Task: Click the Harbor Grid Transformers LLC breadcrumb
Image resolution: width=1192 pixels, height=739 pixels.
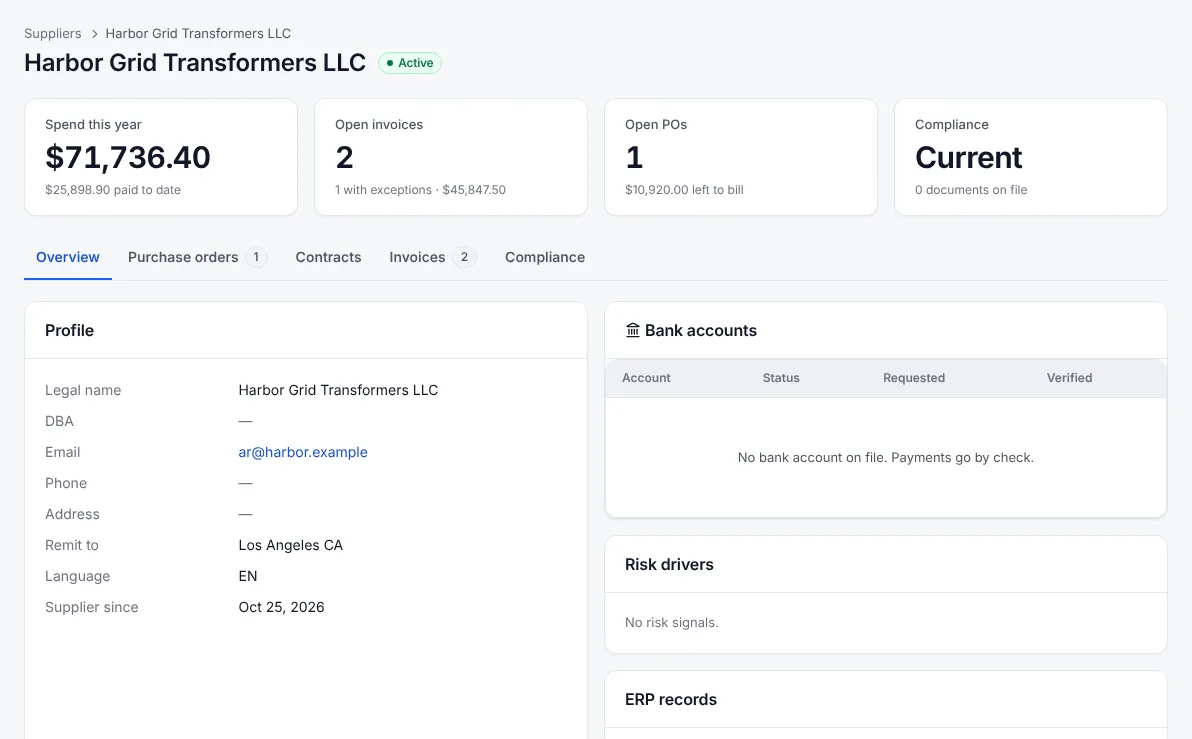Action: (x=198, y=33)
